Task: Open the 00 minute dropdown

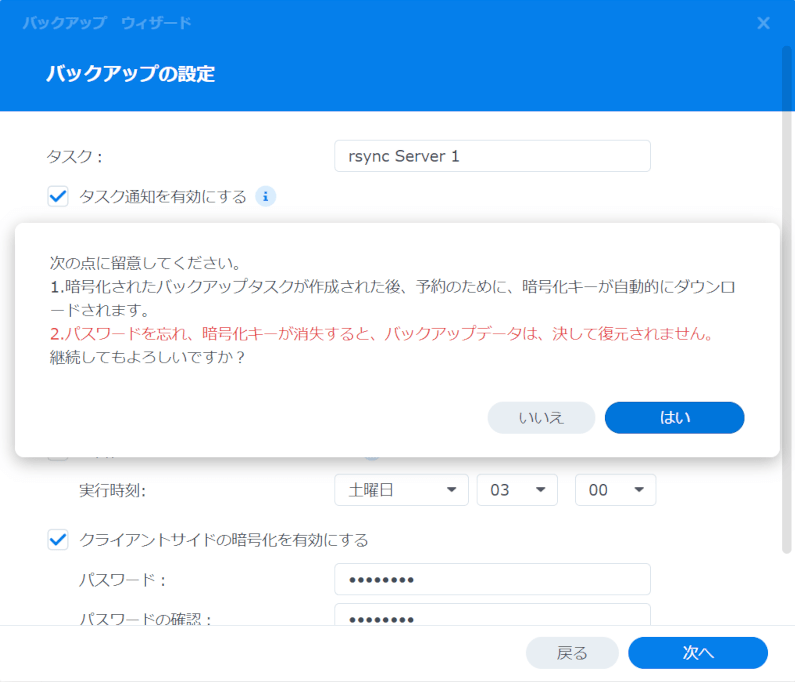Action: tap(615, 490)
